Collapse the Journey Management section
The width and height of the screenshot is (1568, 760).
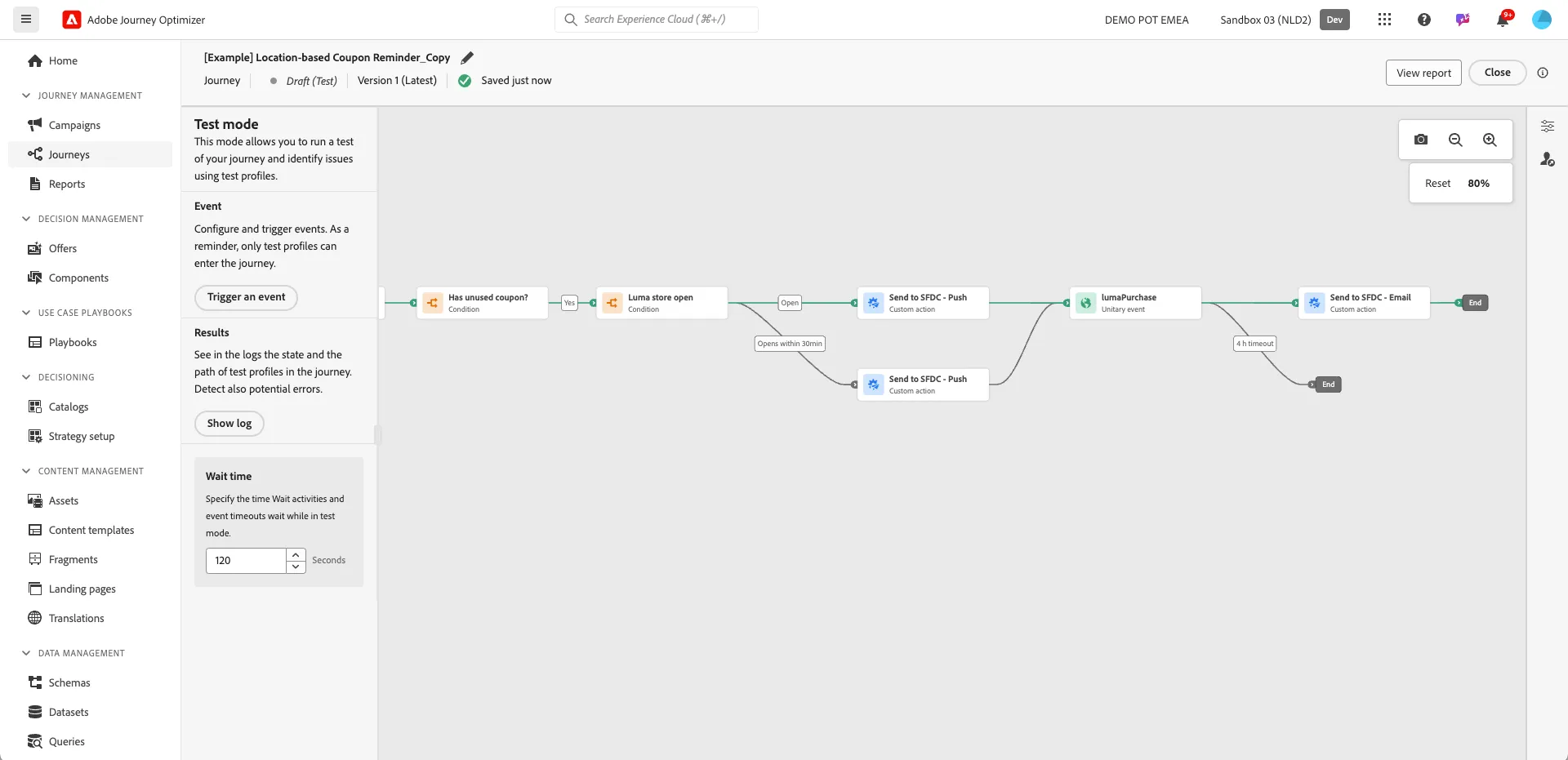coord(26,96)
